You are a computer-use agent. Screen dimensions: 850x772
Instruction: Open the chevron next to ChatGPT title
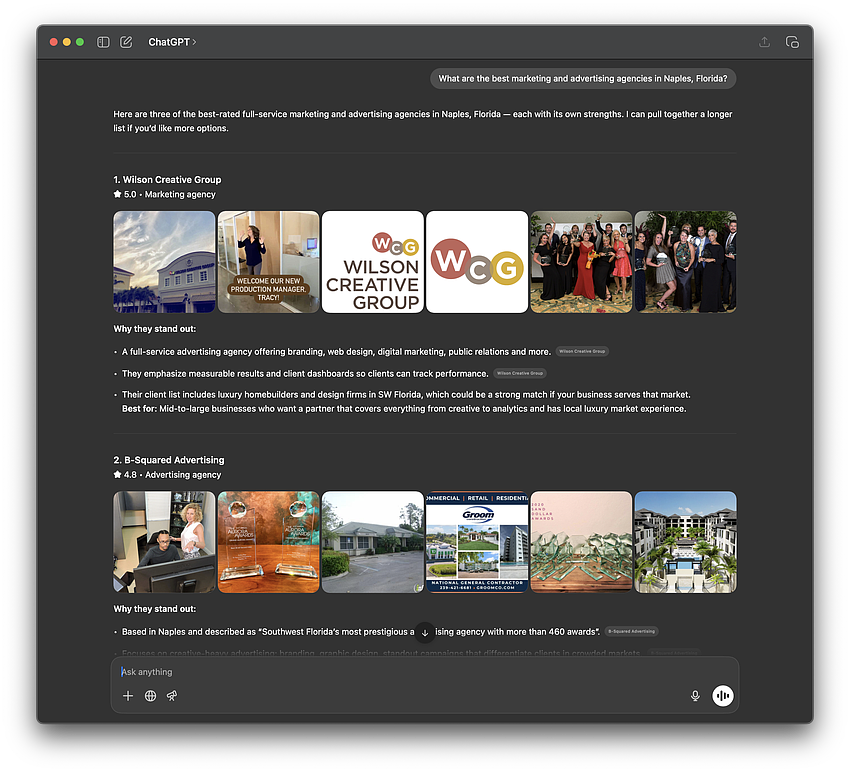click(196, 42)
